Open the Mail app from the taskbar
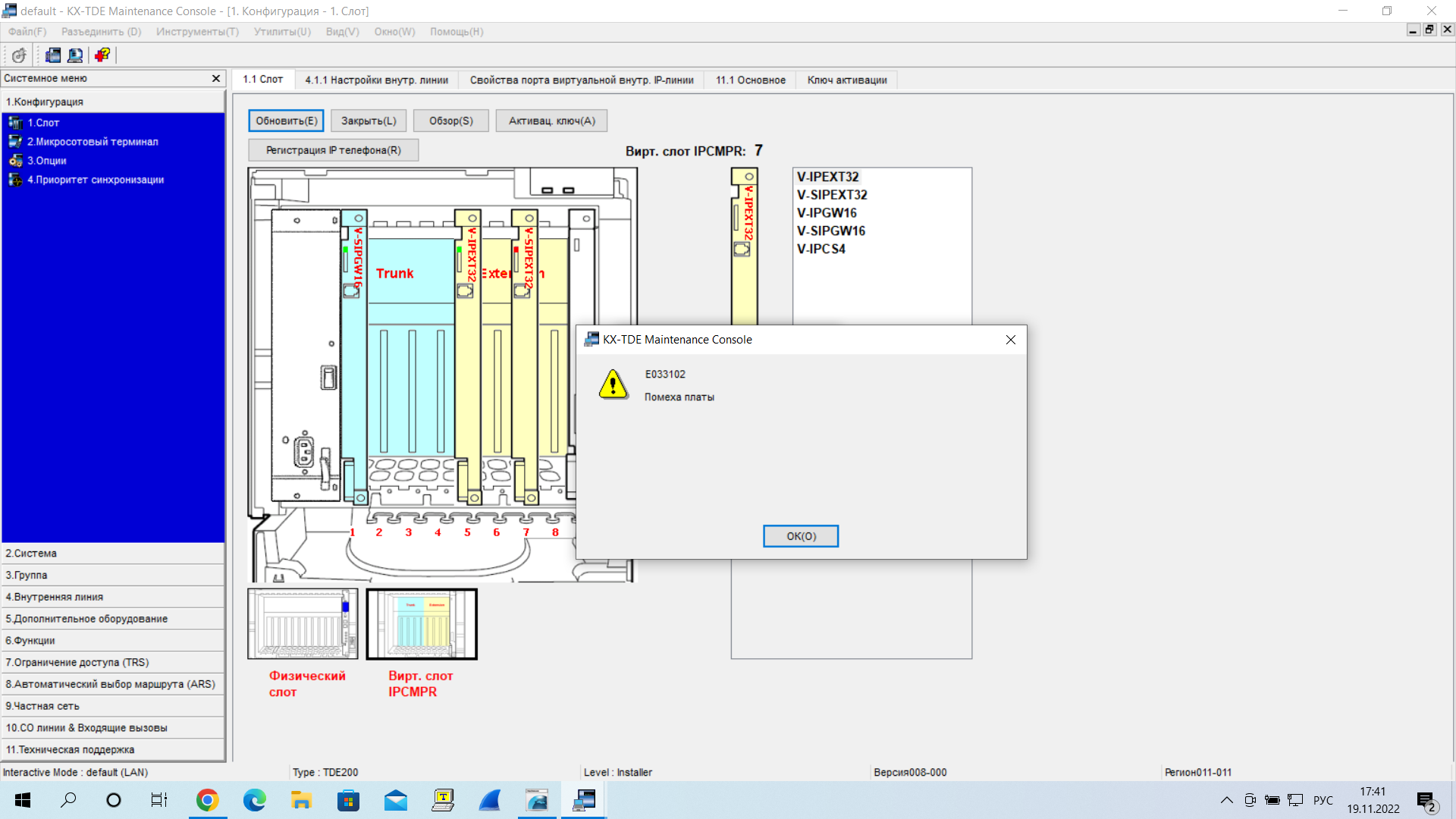1456x819 pixels. point(395,800)
